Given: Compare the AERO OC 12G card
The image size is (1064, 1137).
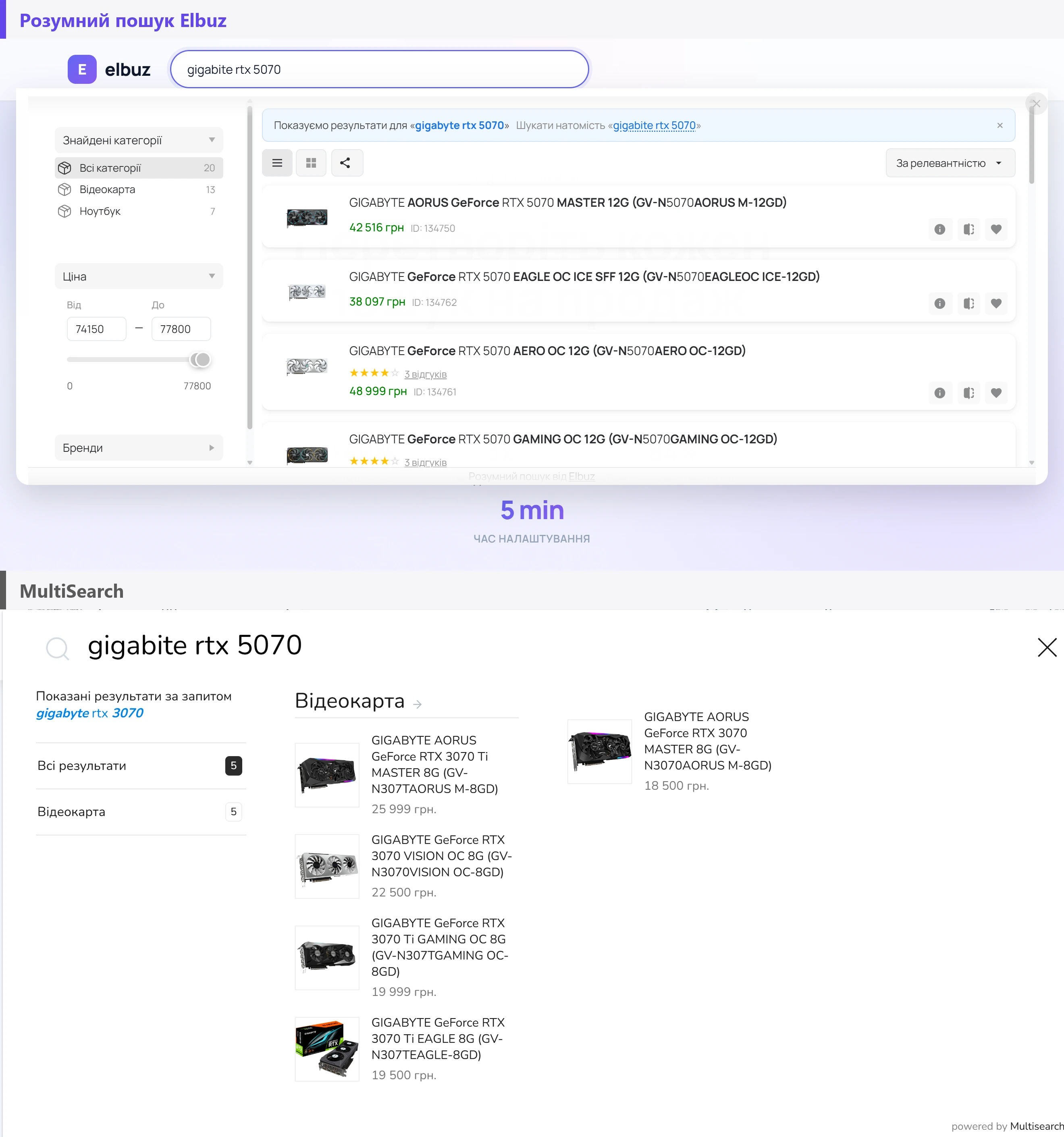Looking at the screenshot, I should tap(968, 393).
